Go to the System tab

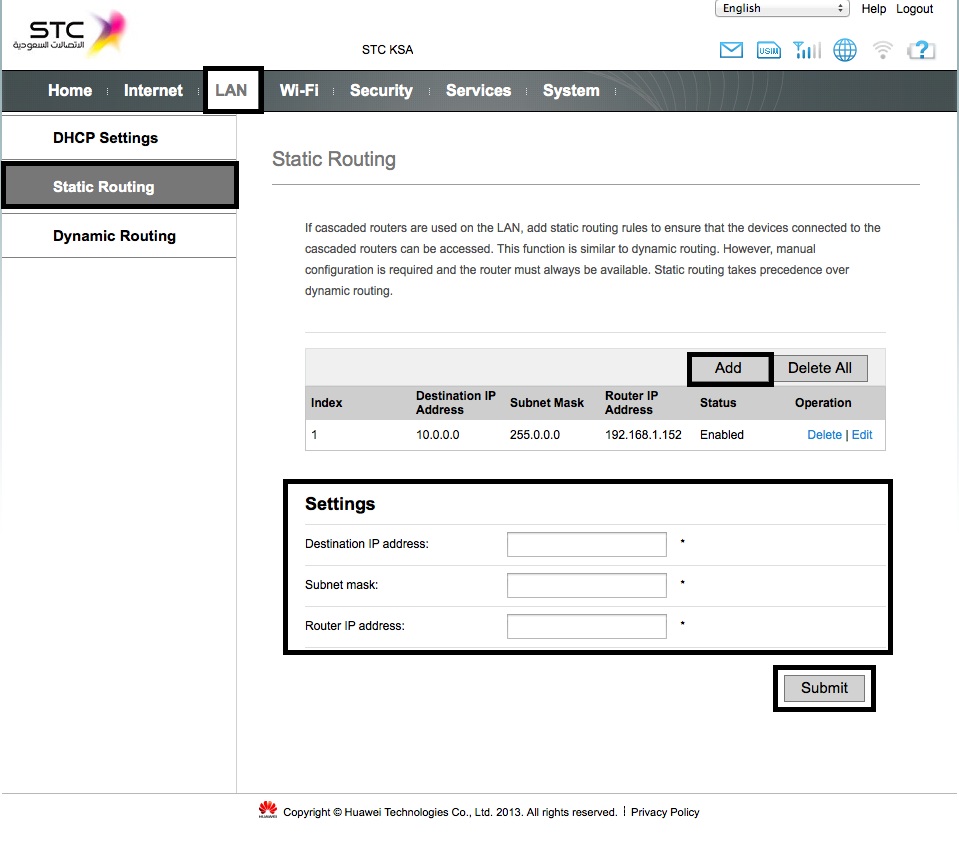(571, 90)
